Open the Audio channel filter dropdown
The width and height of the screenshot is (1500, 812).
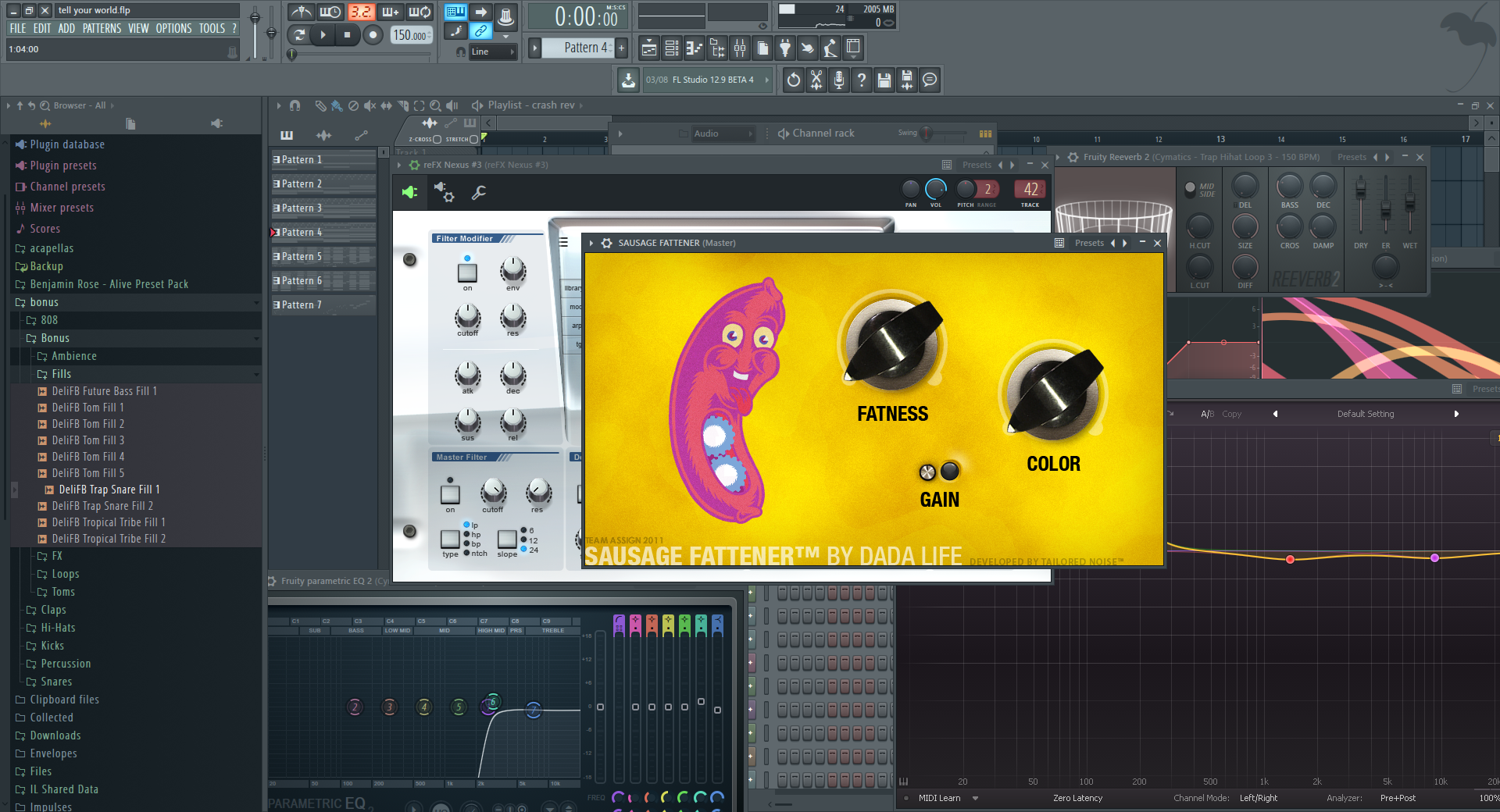tap(723, 134)
